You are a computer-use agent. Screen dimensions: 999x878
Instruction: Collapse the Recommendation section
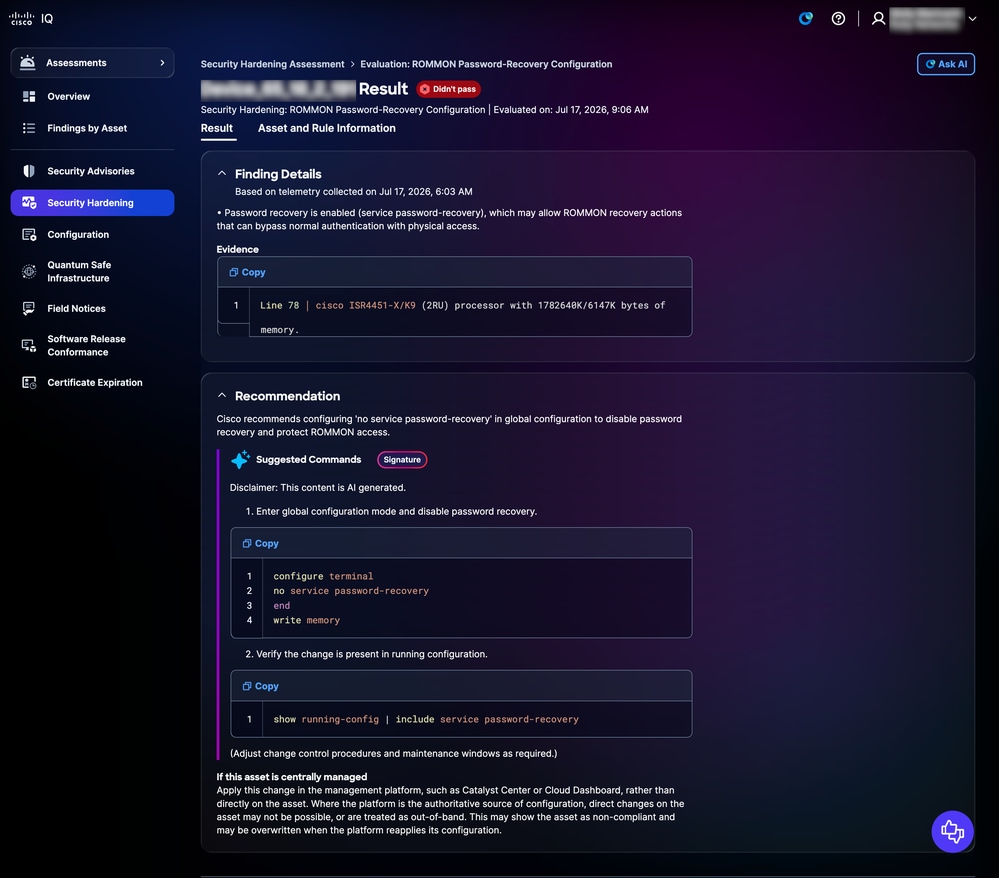tap(222, 396)
